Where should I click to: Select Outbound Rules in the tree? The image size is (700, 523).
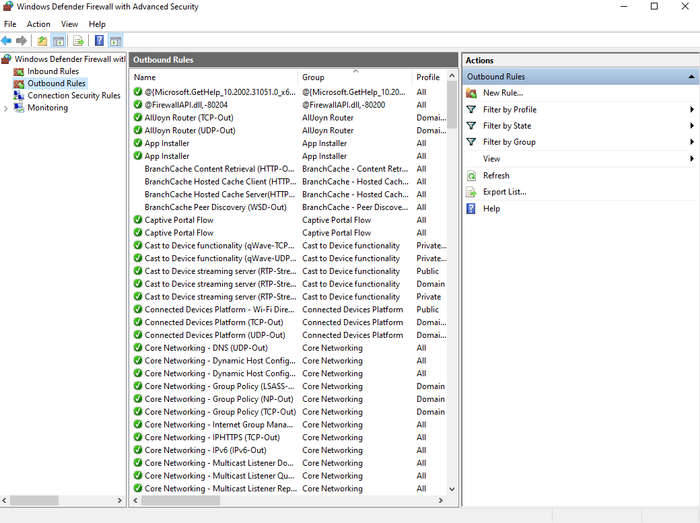(56, 83)
